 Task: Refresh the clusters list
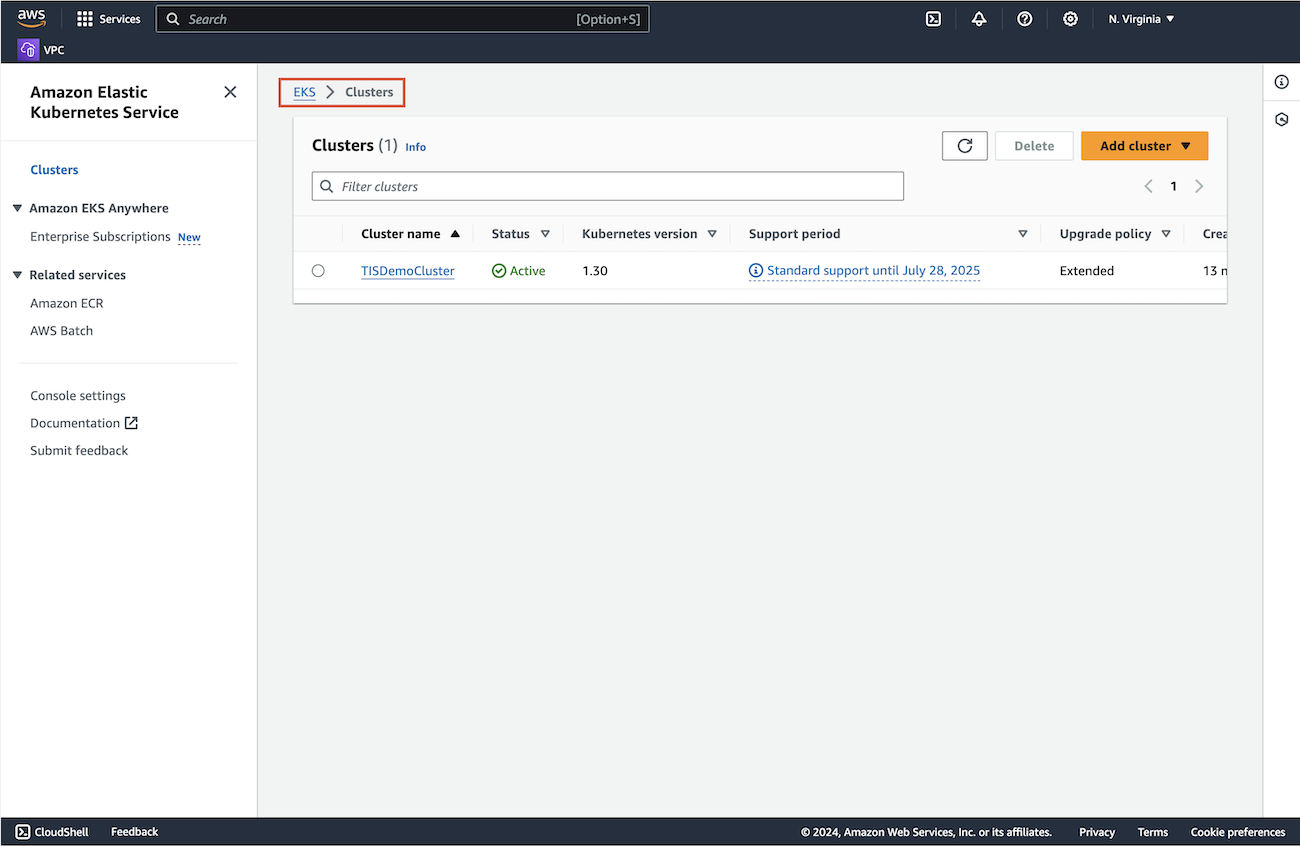[x=965, y=146]
